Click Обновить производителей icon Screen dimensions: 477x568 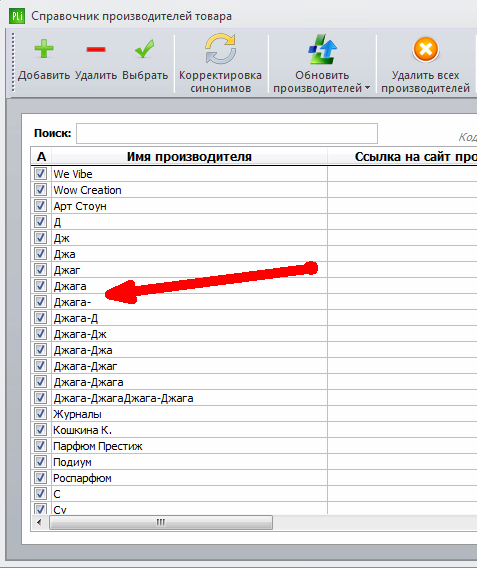322,49
